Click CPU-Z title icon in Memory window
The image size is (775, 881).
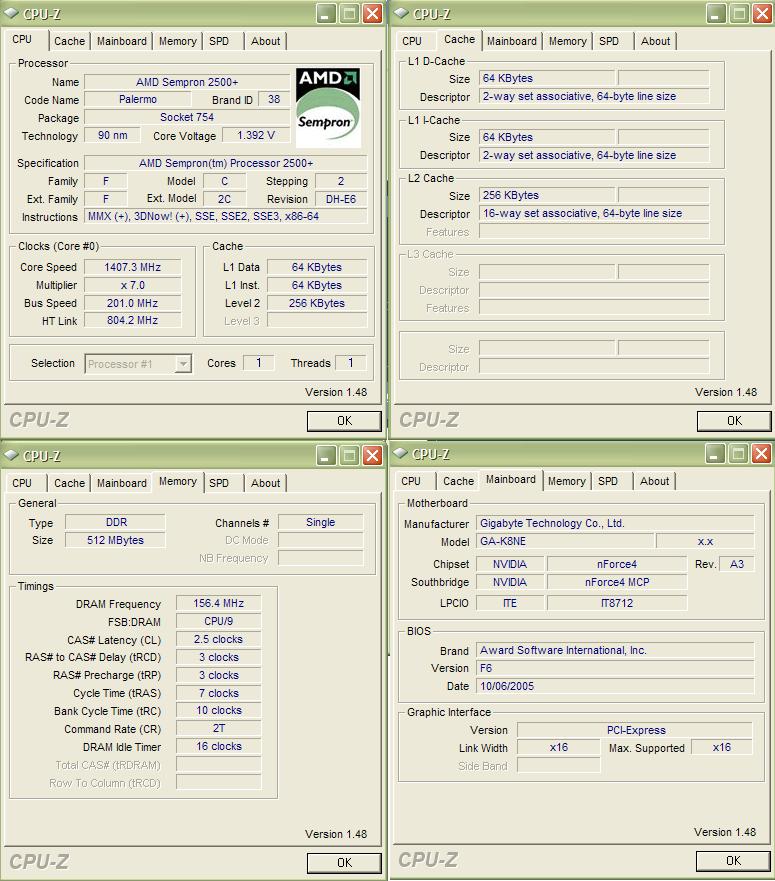[11, 455]
